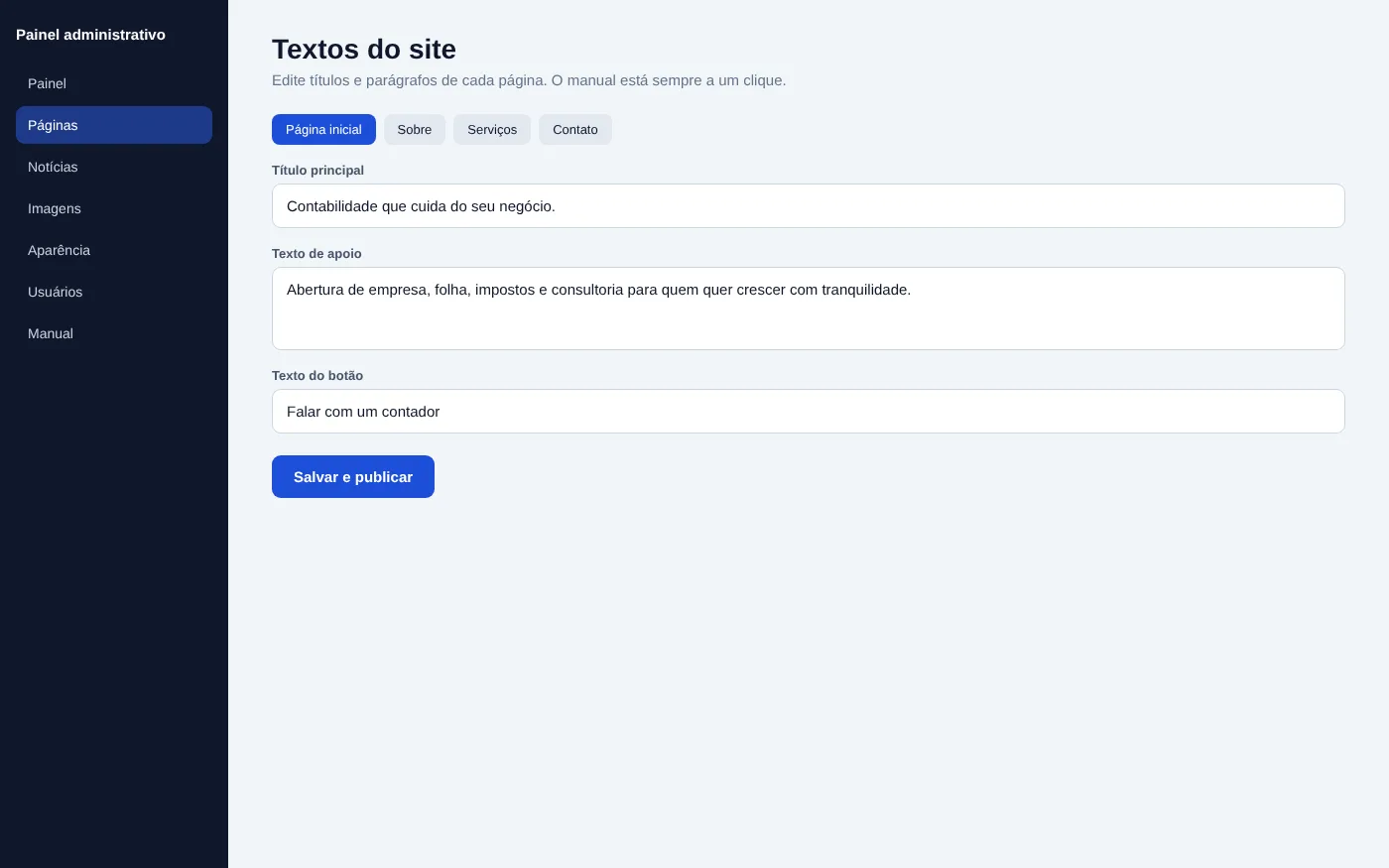Switch to the Sobre tab
The image size is (1389, 868).
[415, 130]
